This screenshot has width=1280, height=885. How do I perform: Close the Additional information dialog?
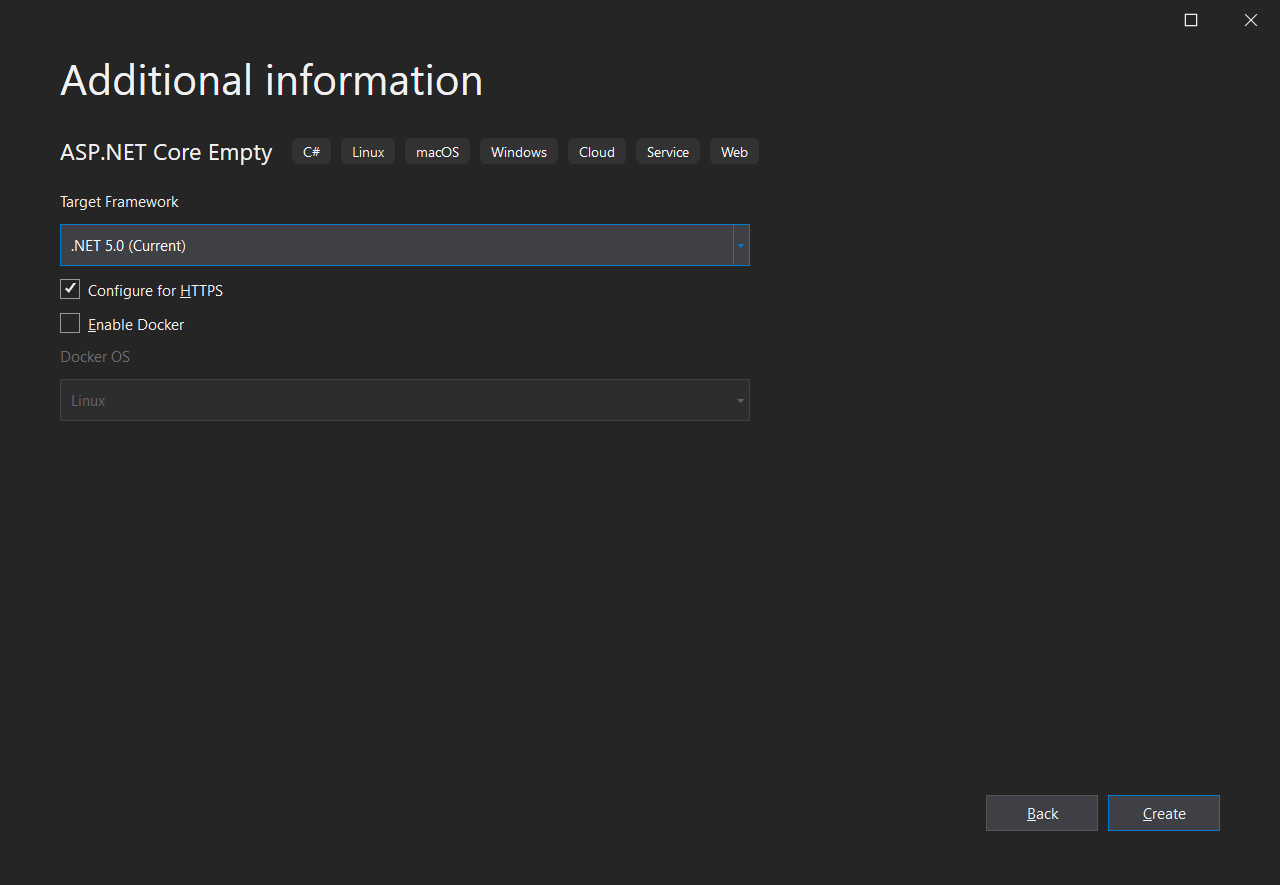point(1250,20)
